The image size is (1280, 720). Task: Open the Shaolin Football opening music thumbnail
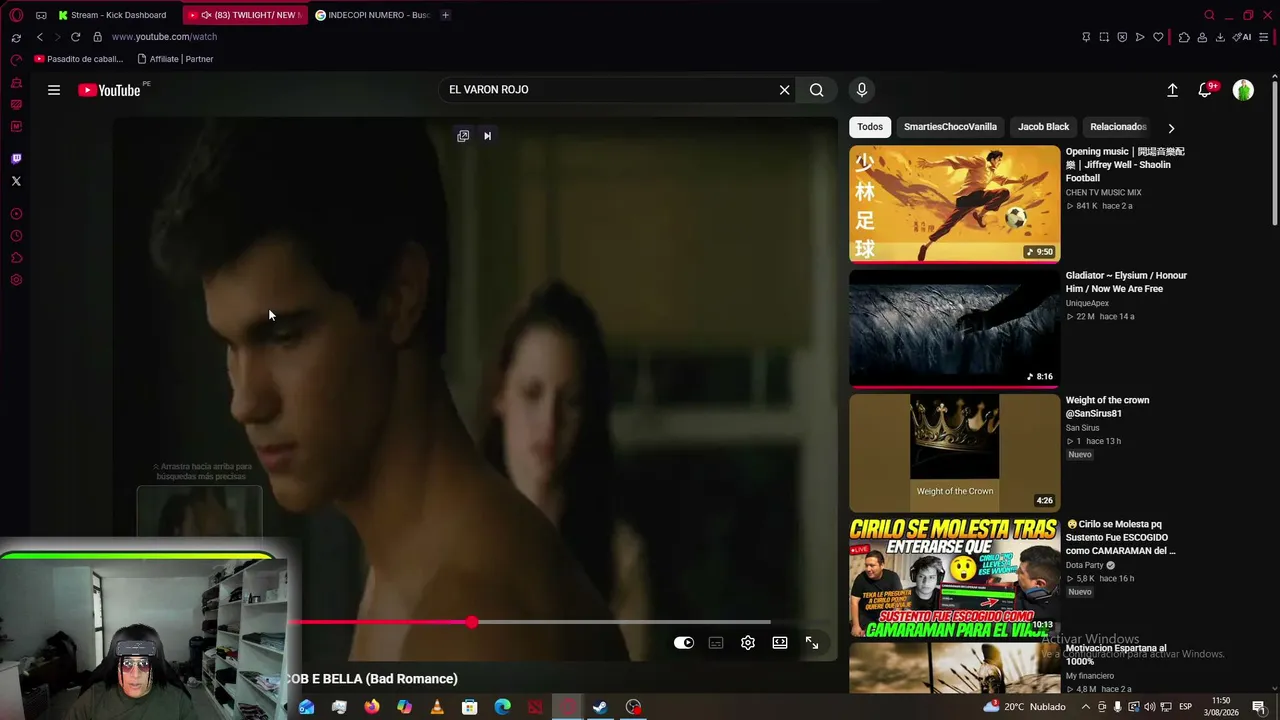[x=954, y=204]
